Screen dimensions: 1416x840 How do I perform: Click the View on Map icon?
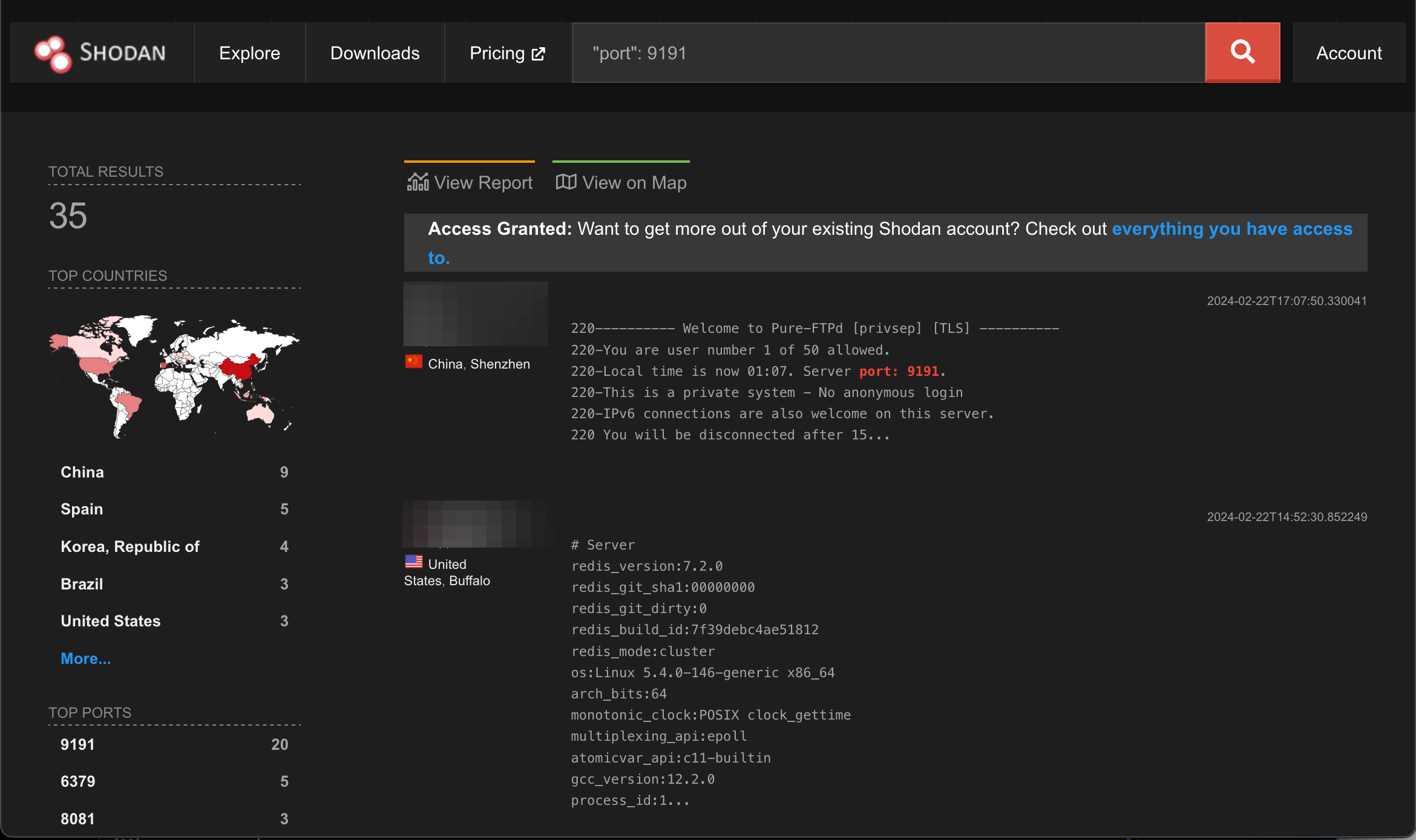[x=566, y=182]
